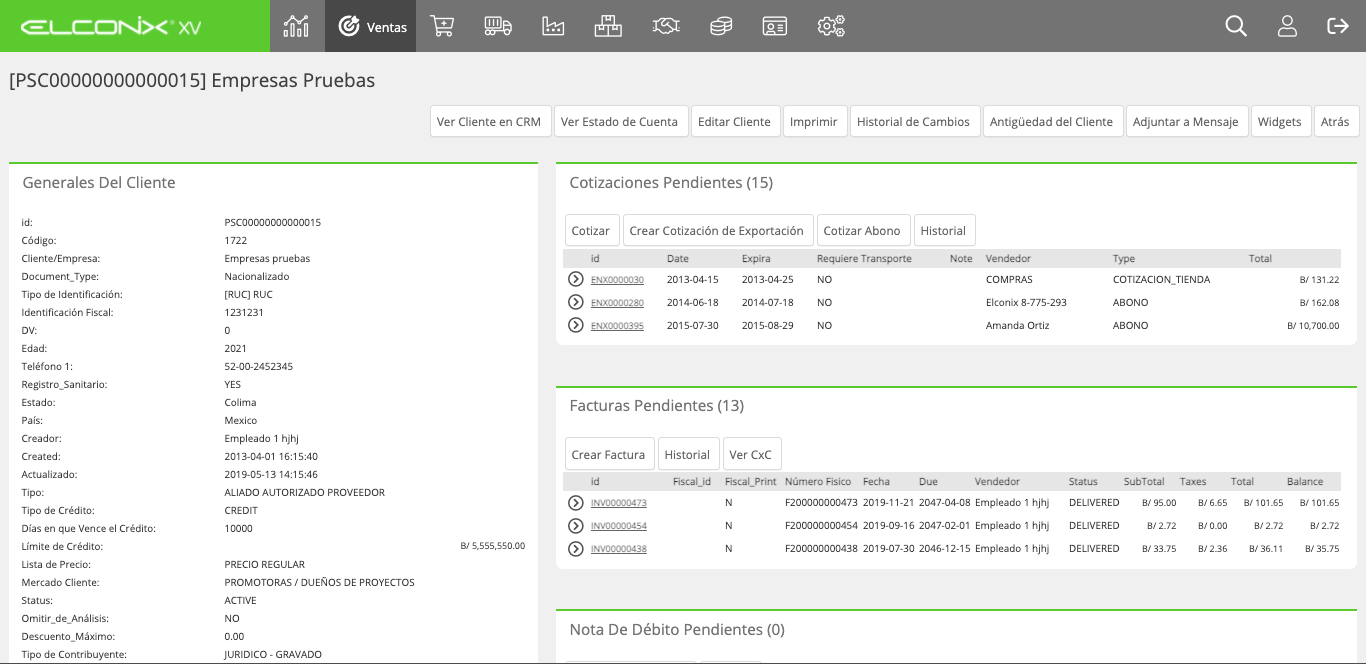Click the Cotizar button

(591, 230)
